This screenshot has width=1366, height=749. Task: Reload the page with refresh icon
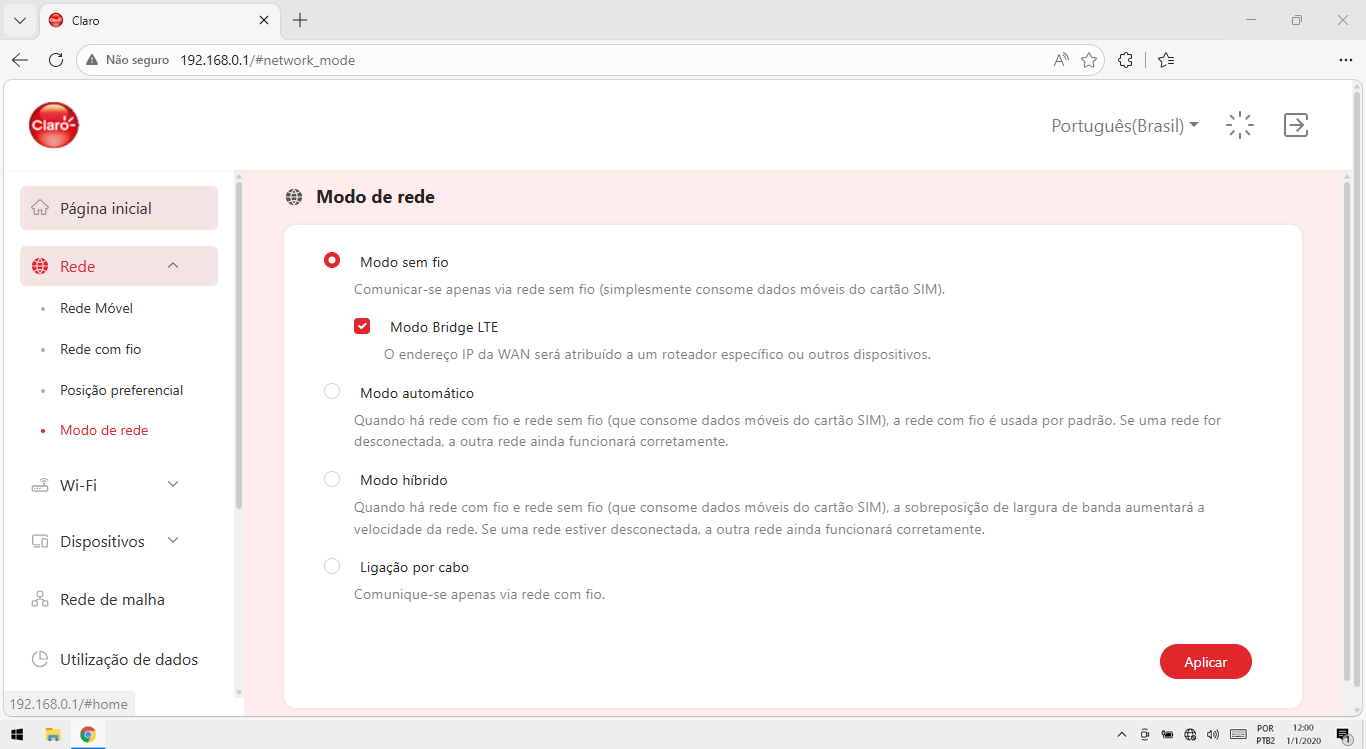coord(56,60)
